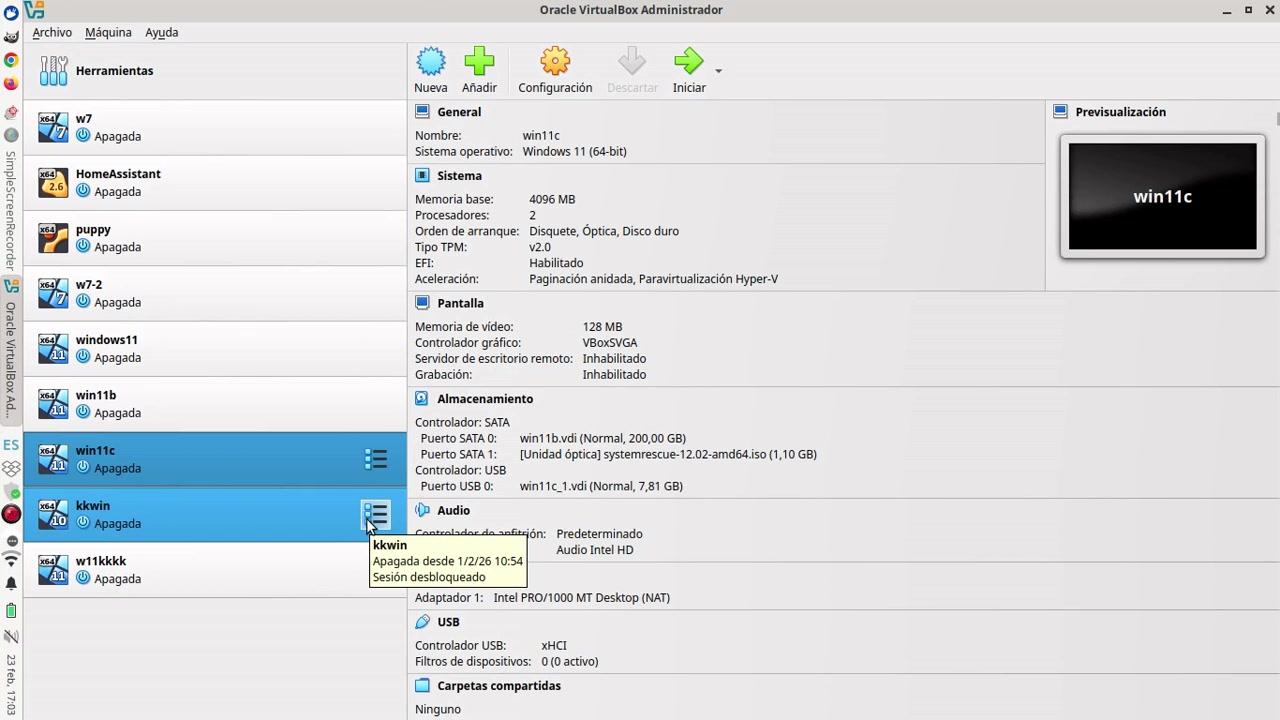Click the win11c preview thumbnail
Screen dimensions: 1280x720
1162,196
